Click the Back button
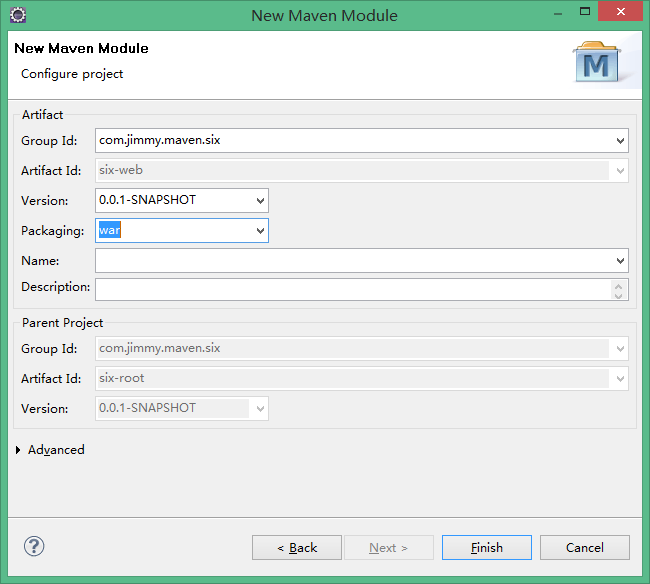The image size is (650, 584). coord(297,548)
